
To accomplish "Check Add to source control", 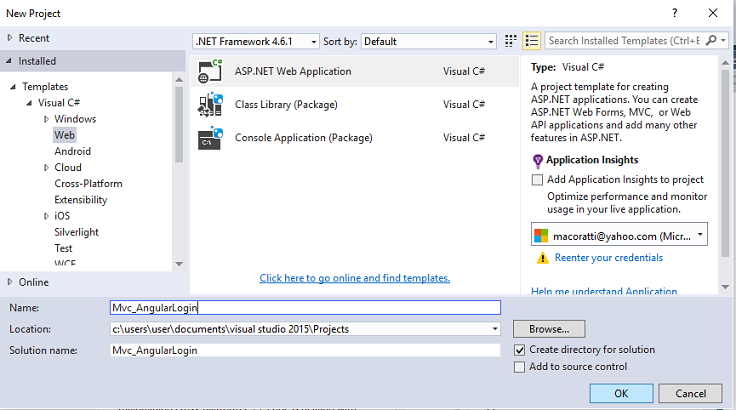I will pos(519,367).
